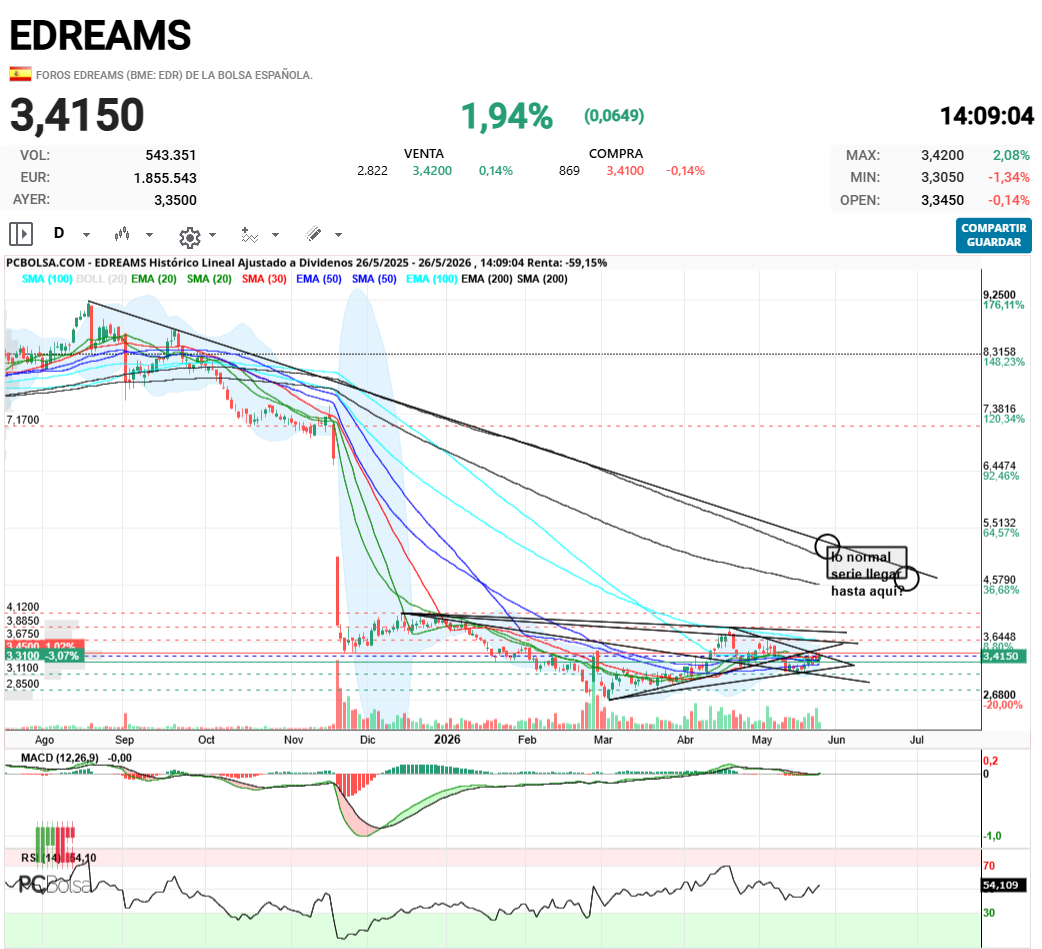
Task: Expand the D timeframe dropdown arrow
Action: [86, 235]
